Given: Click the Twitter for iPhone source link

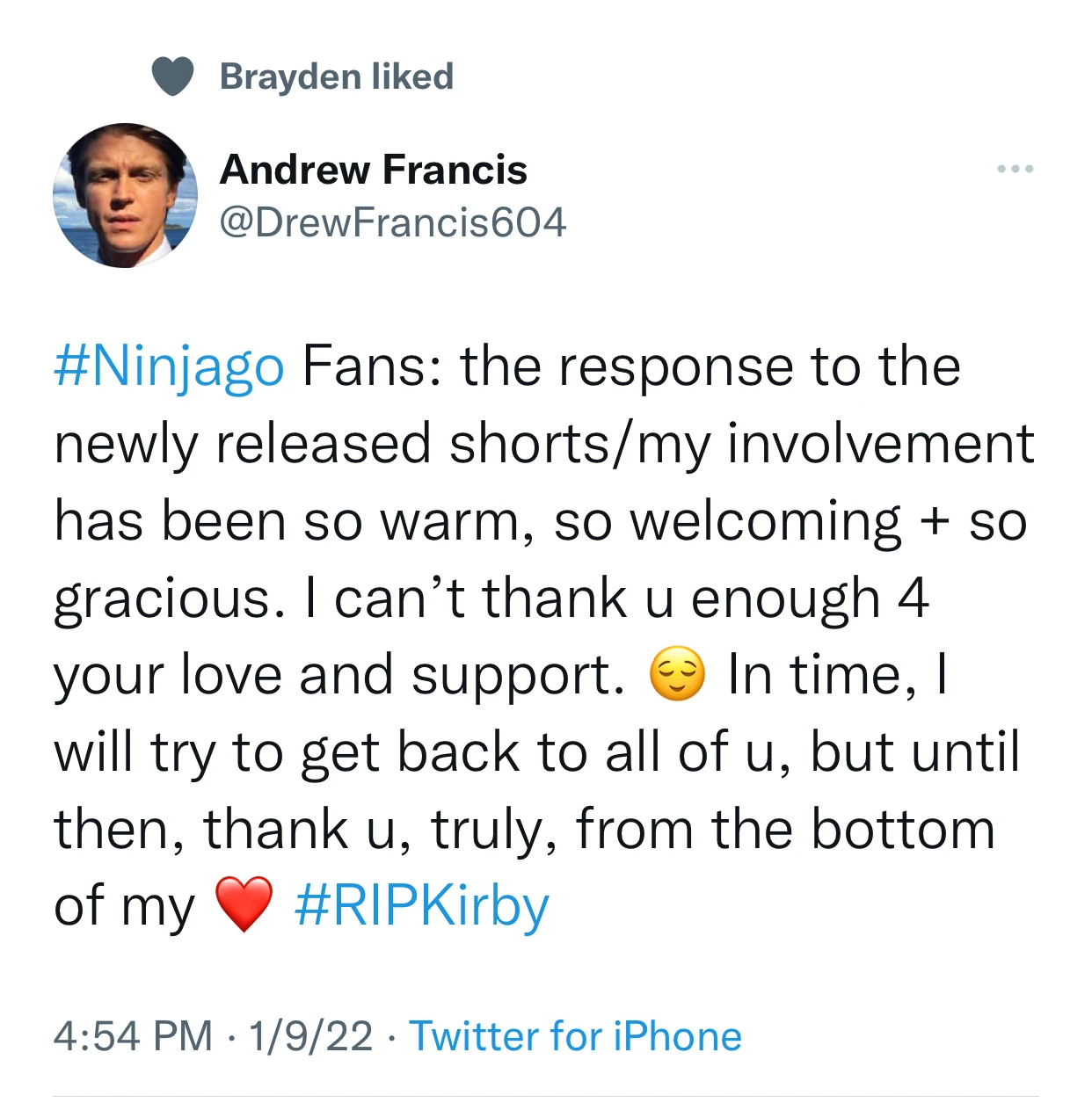Looking at the screenshot, I should 575,1036.
